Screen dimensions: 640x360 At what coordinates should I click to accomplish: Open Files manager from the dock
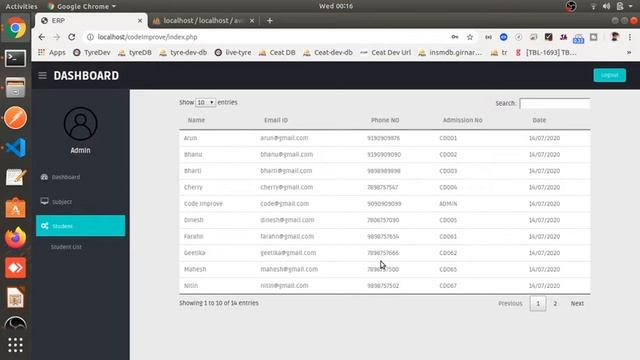coord(16,88)
